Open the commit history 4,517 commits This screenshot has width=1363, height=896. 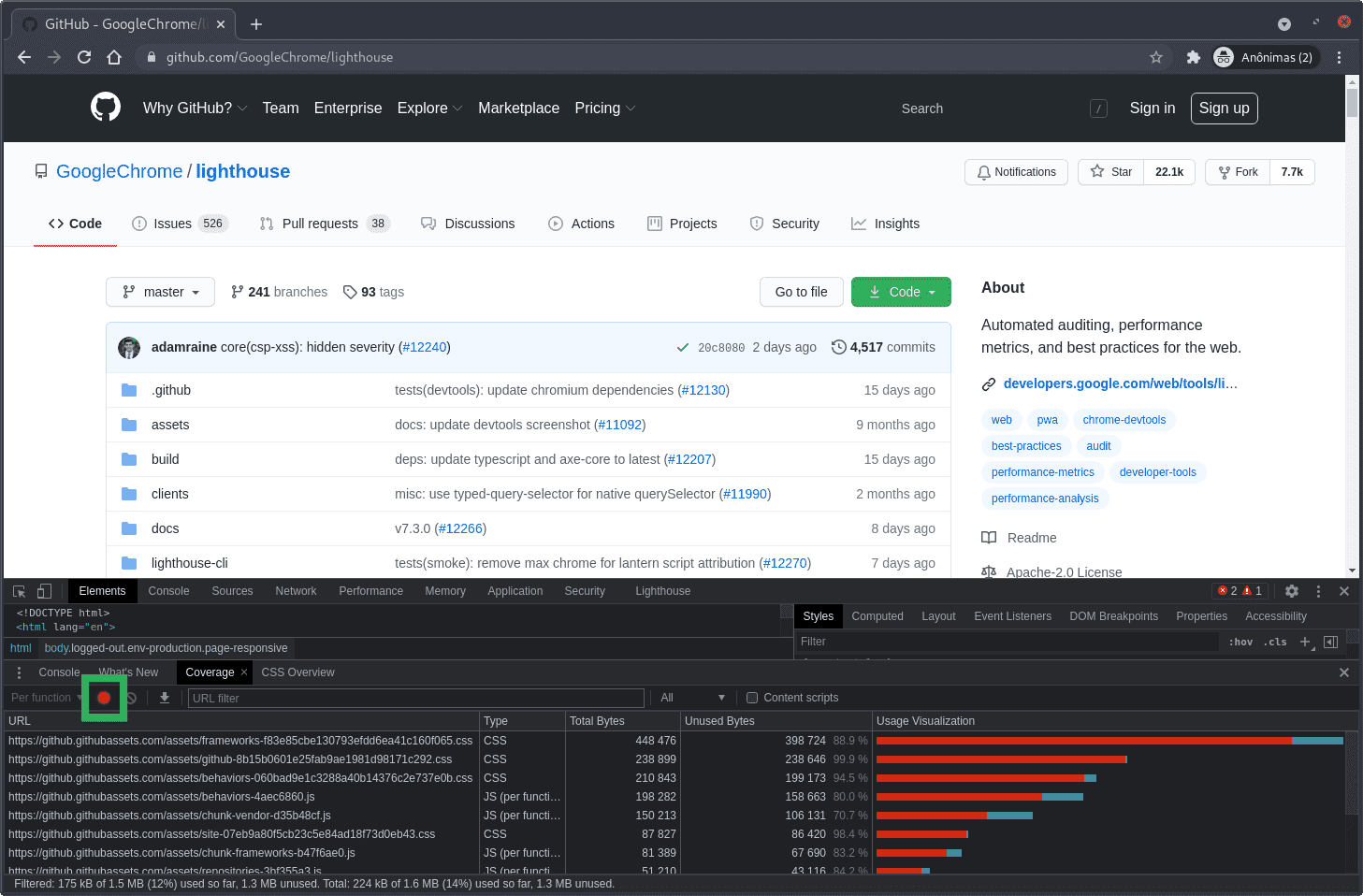(883, 347)
